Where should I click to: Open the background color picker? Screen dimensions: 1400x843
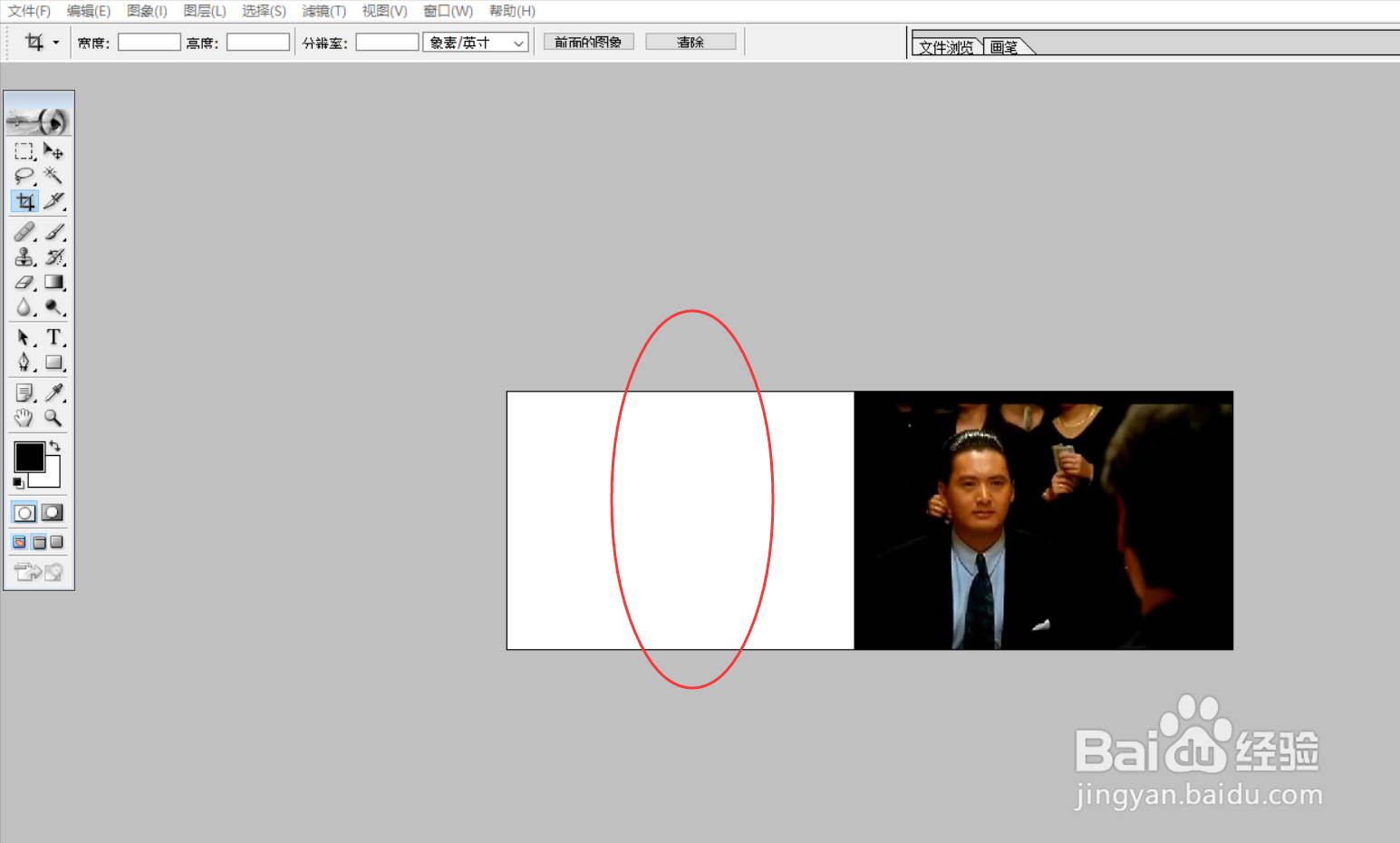[52, 479]
